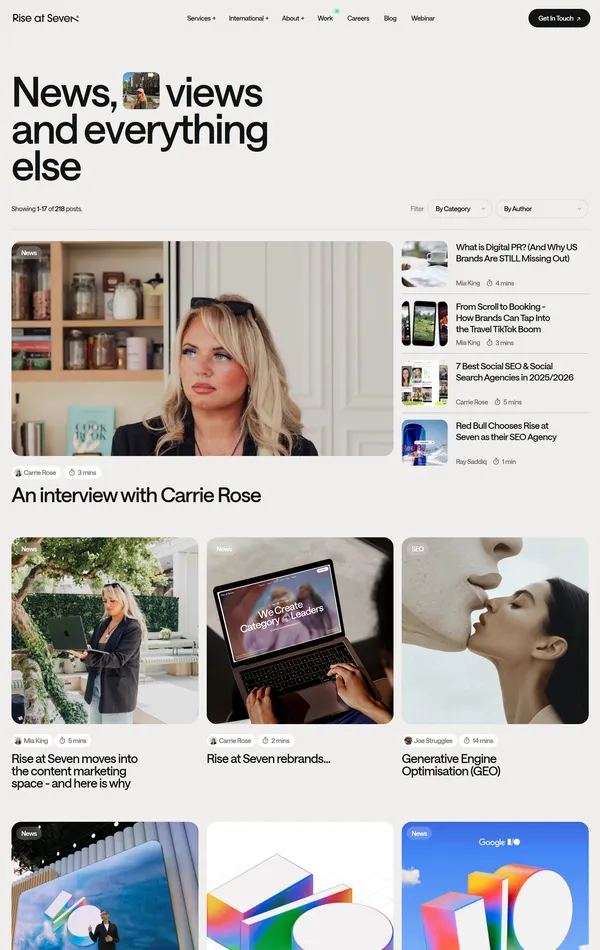Expand the International menu
Image resolution: width=600 pixels, height=950 pixels.
pyautogui.click(x=248, y=18)
